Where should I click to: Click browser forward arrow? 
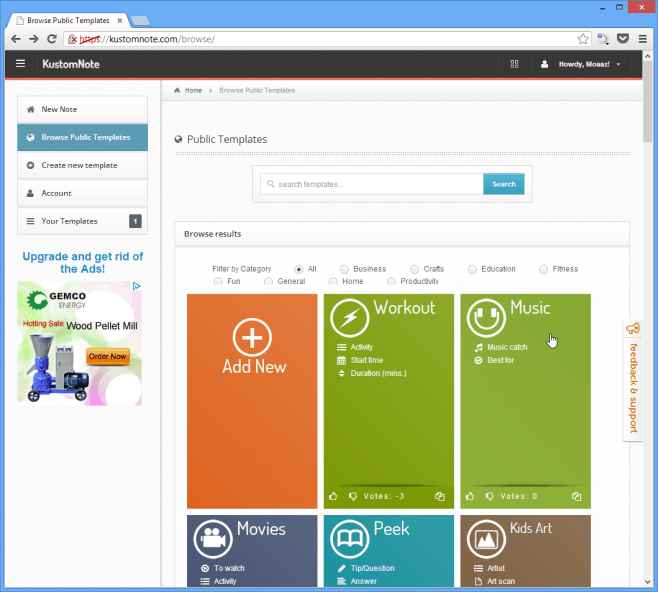coord(34,39)
